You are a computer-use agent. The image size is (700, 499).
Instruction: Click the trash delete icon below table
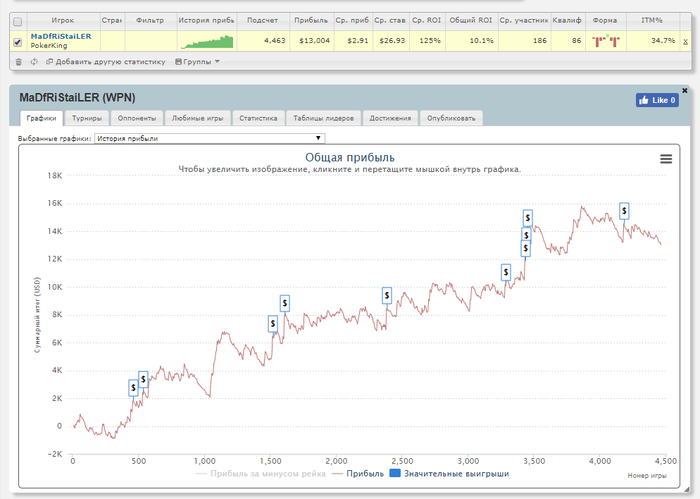[x=18, y=62]
